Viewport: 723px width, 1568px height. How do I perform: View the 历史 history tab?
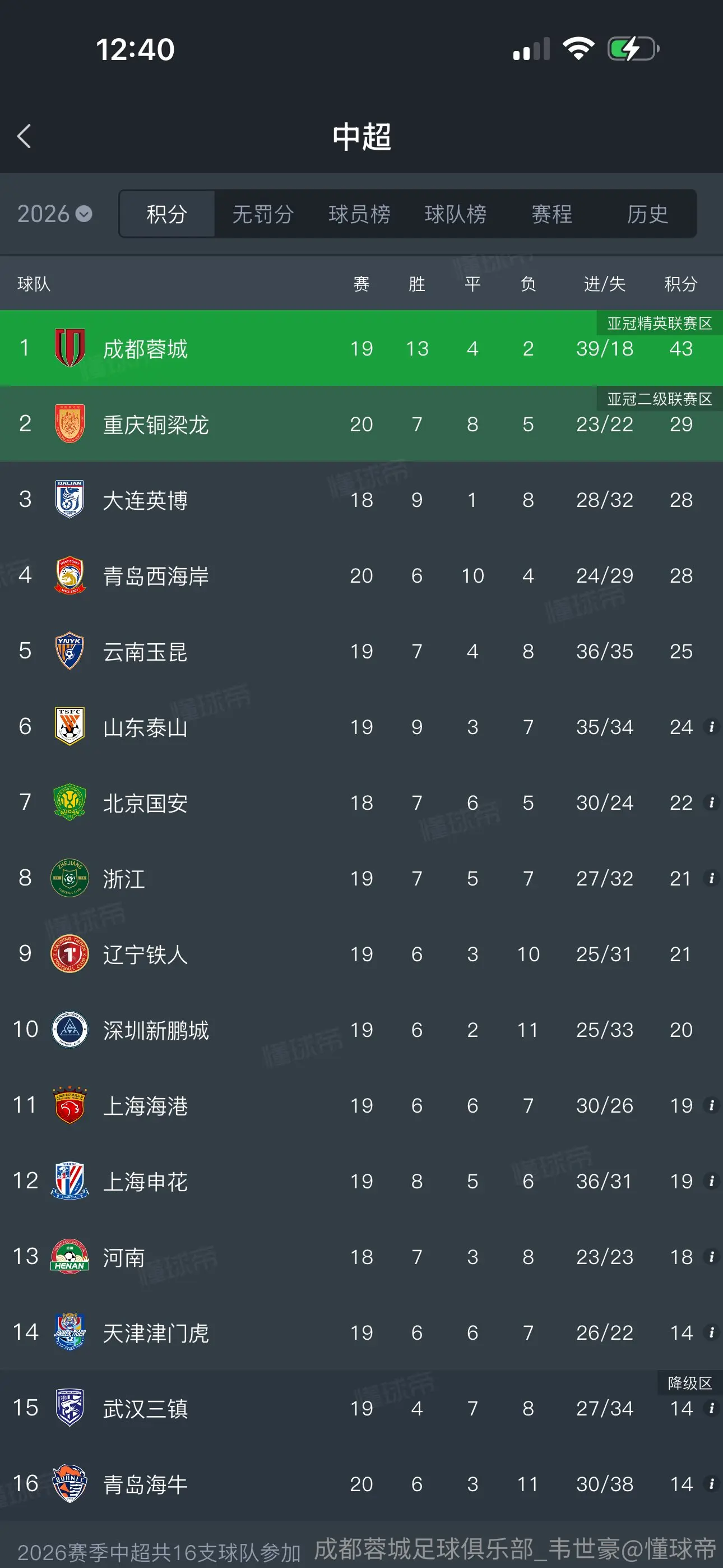(647, 214)
